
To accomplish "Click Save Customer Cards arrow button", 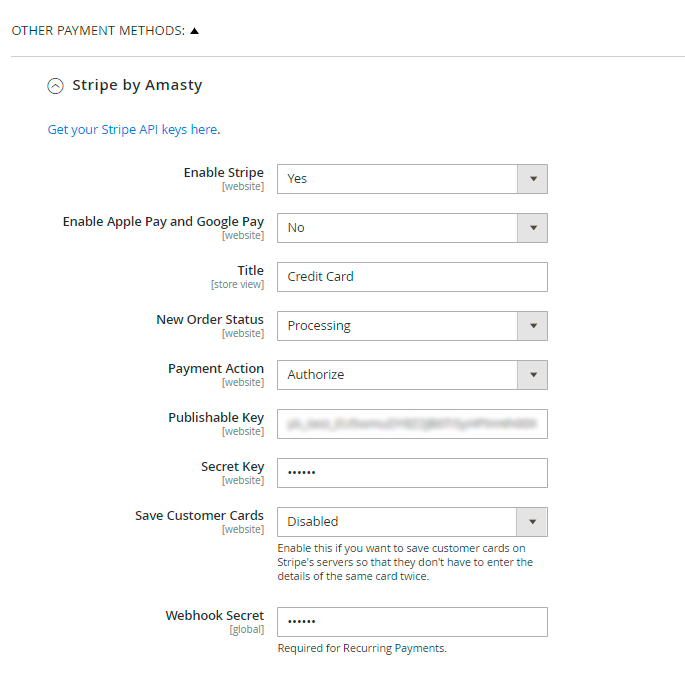I will coord(532,522).
